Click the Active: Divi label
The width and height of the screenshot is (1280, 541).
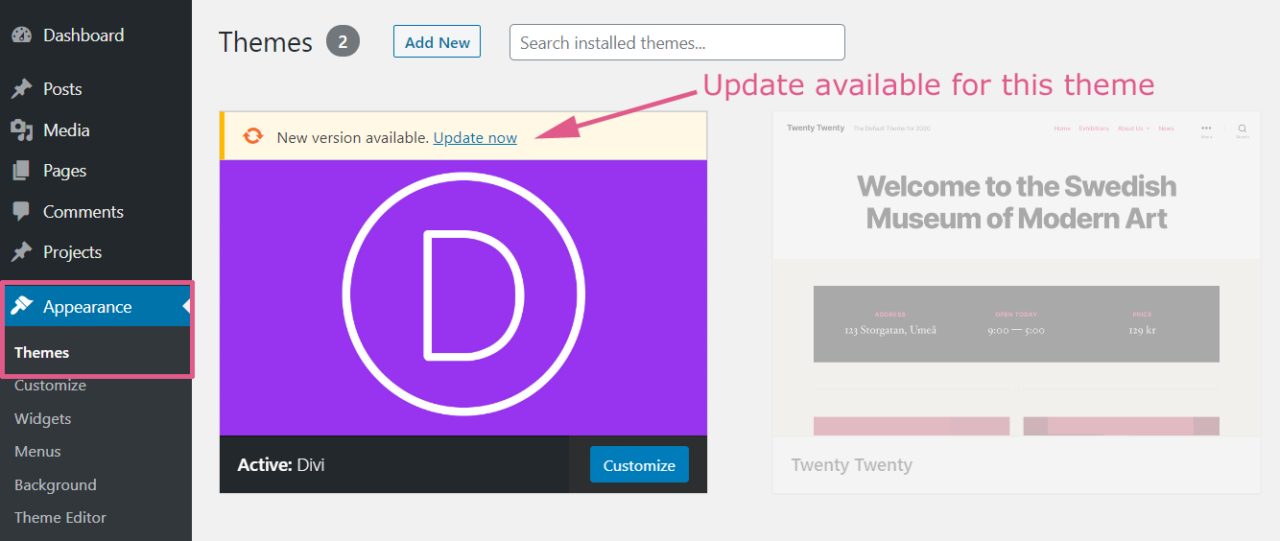click(x=281, y=465)
